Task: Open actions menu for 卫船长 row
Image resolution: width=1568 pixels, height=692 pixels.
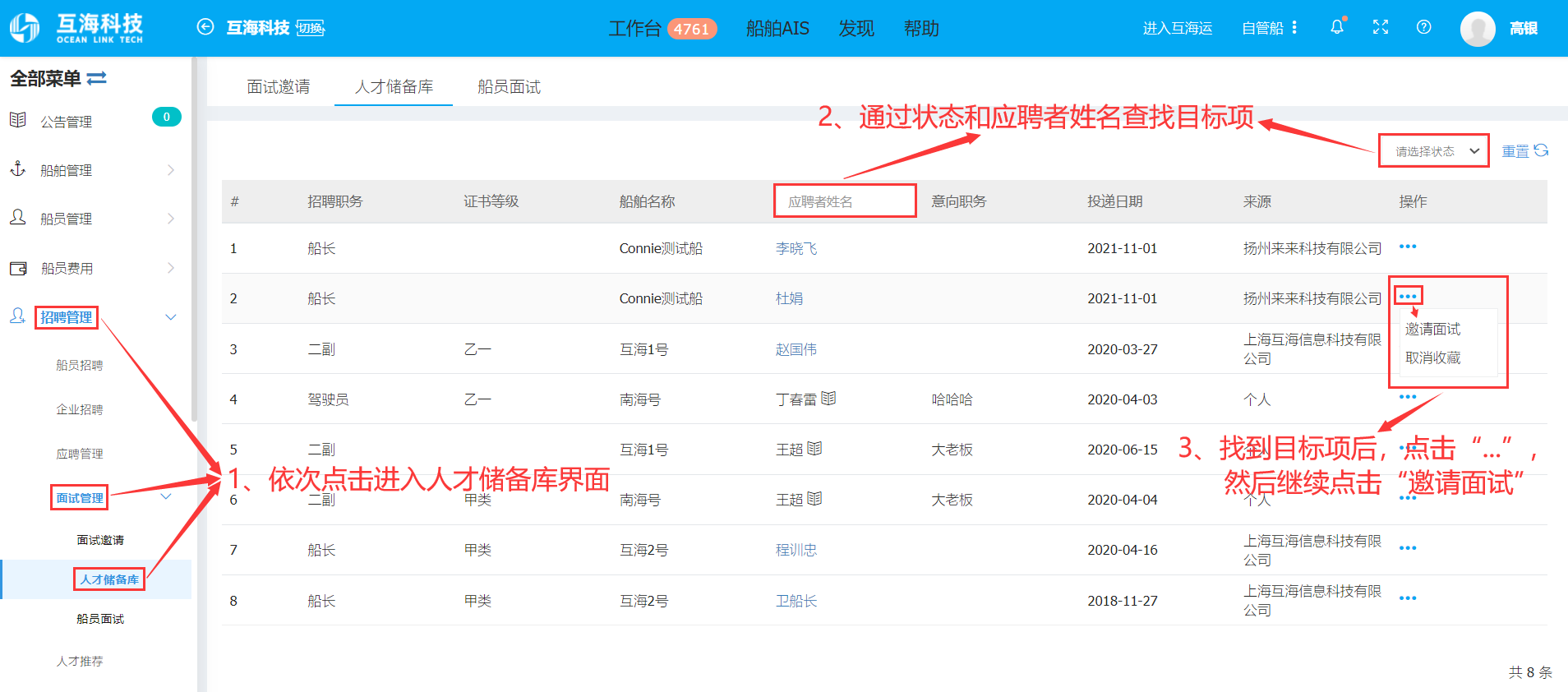Action: click(1408, 598)
